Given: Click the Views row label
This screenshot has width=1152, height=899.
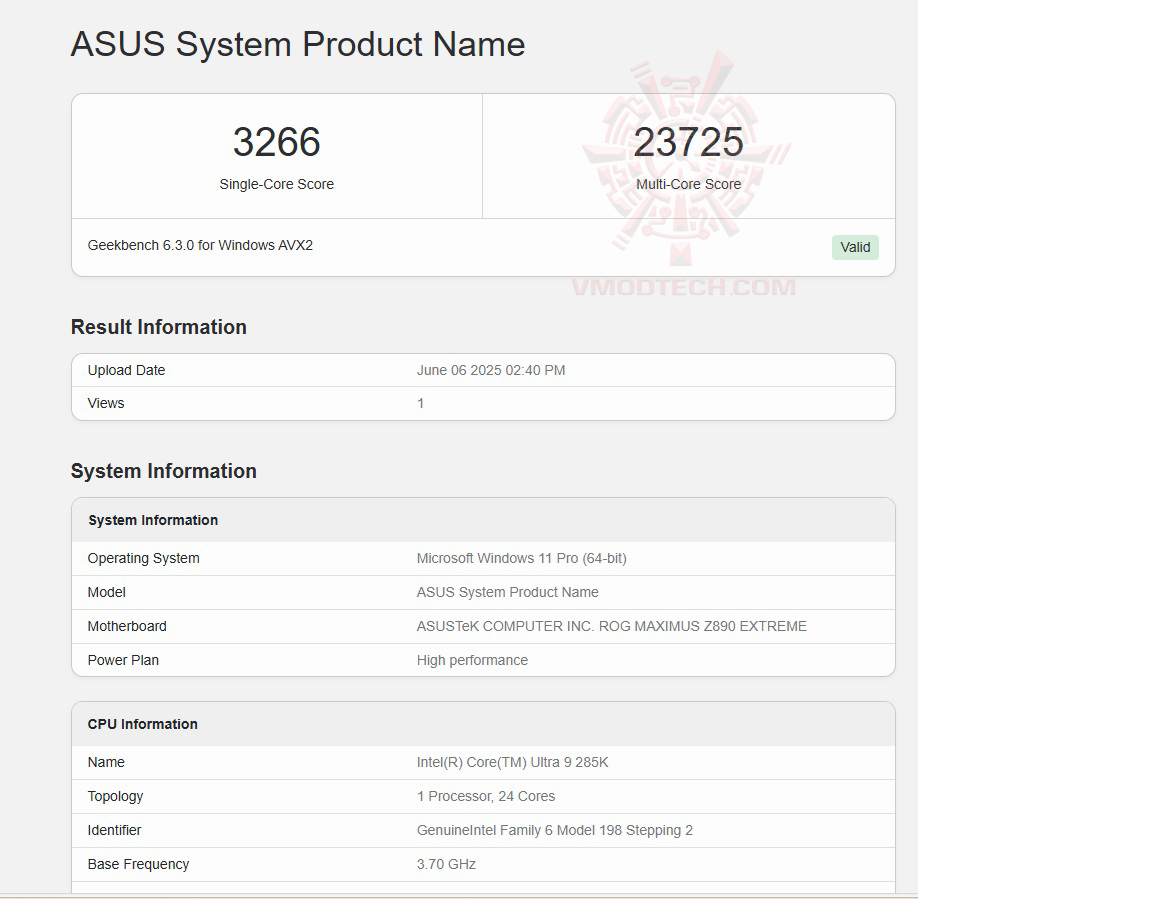Looking at the screenshot, I should click(106, 403).
